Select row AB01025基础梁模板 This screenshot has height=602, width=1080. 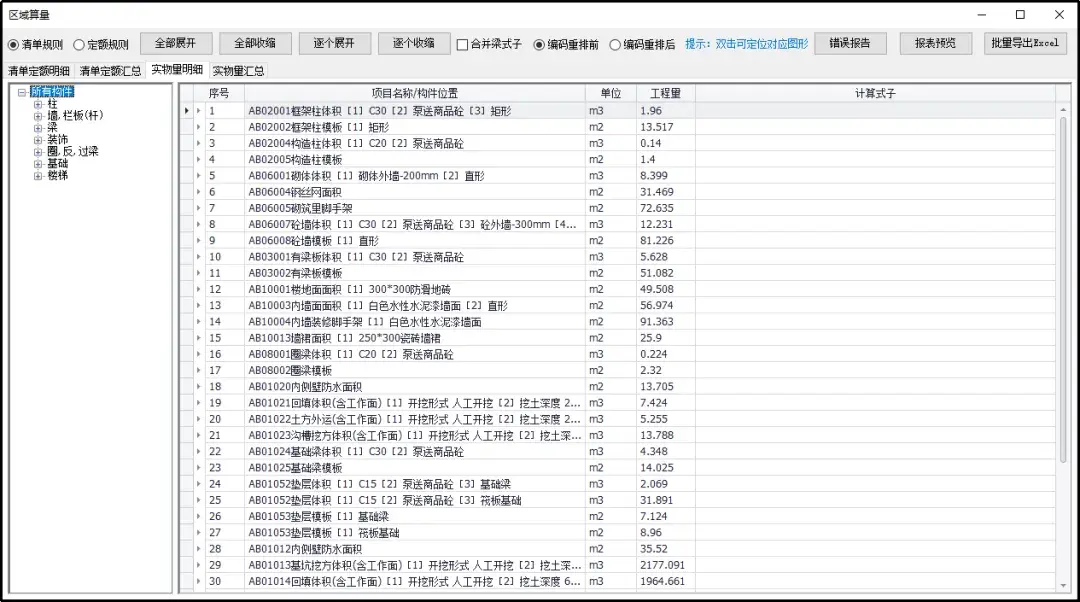(x=624, y=468)
